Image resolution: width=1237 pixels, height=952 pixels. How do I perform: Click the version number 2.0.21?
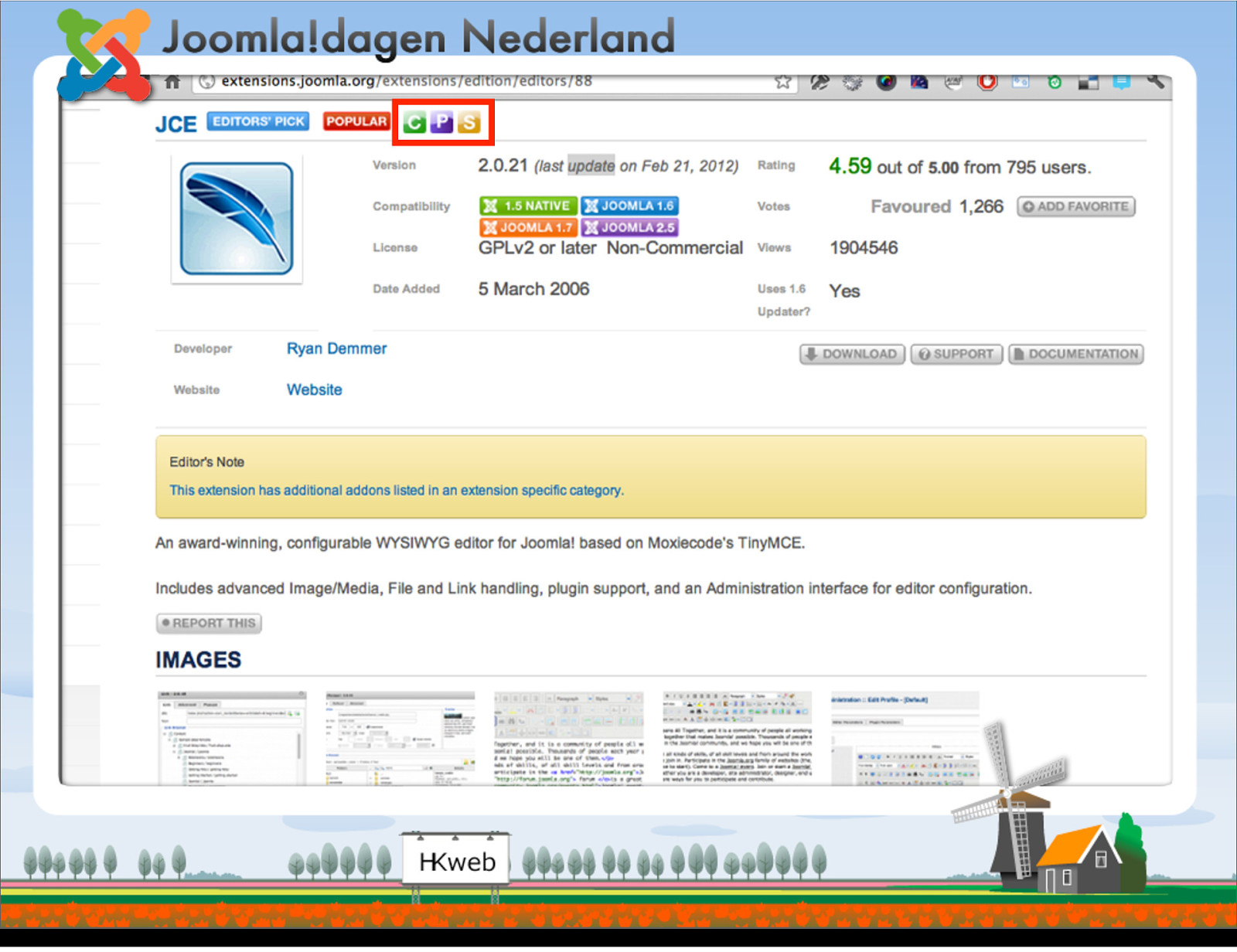[503, 165]
